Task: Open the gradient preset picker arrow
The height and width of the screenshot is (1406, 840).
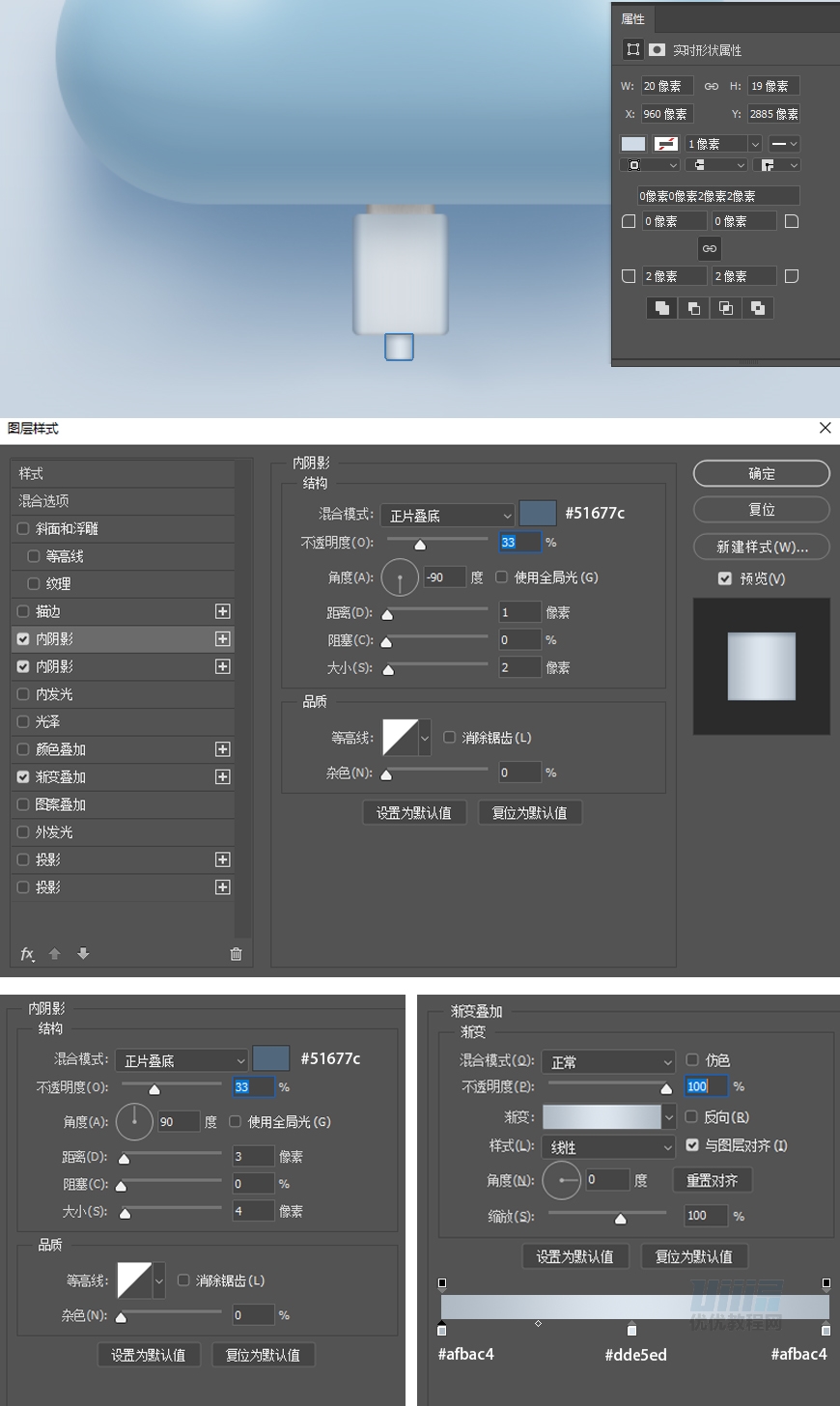Action: pyautogui.click(x=668, y=1117)
